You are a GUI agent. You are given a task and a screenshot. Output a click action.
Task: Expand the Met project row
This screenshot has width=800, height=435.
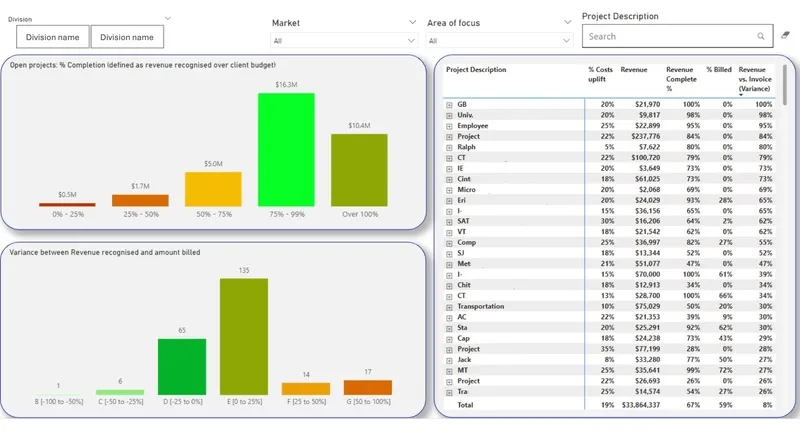tap(449, 265)
